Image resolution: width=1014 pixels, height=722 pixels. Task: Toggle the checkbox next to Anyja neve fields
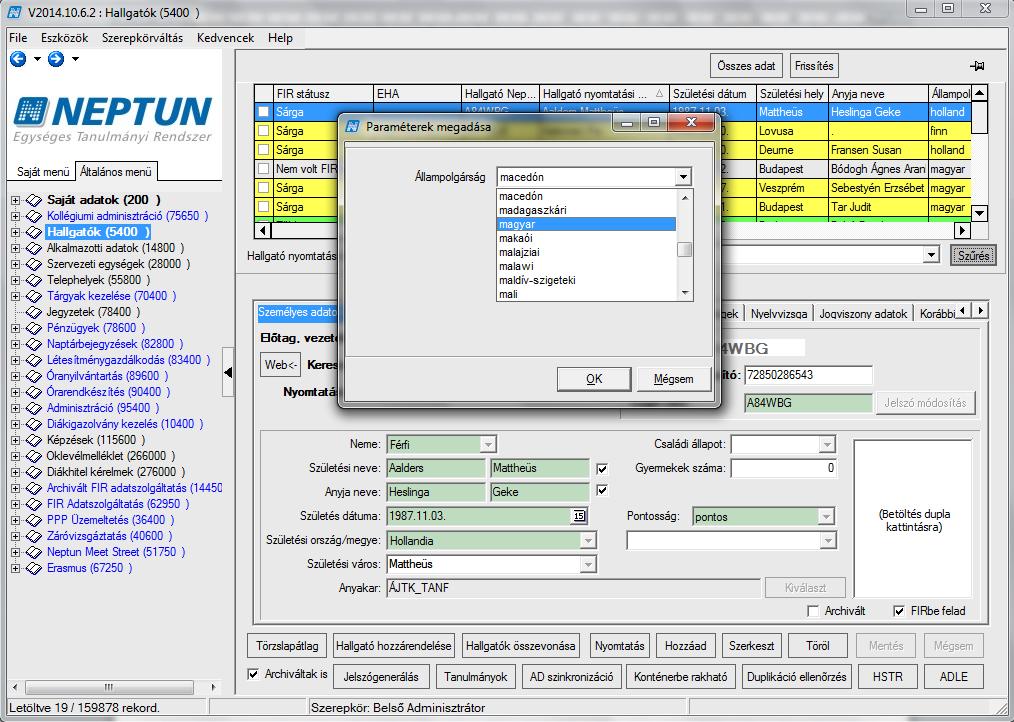602,490
